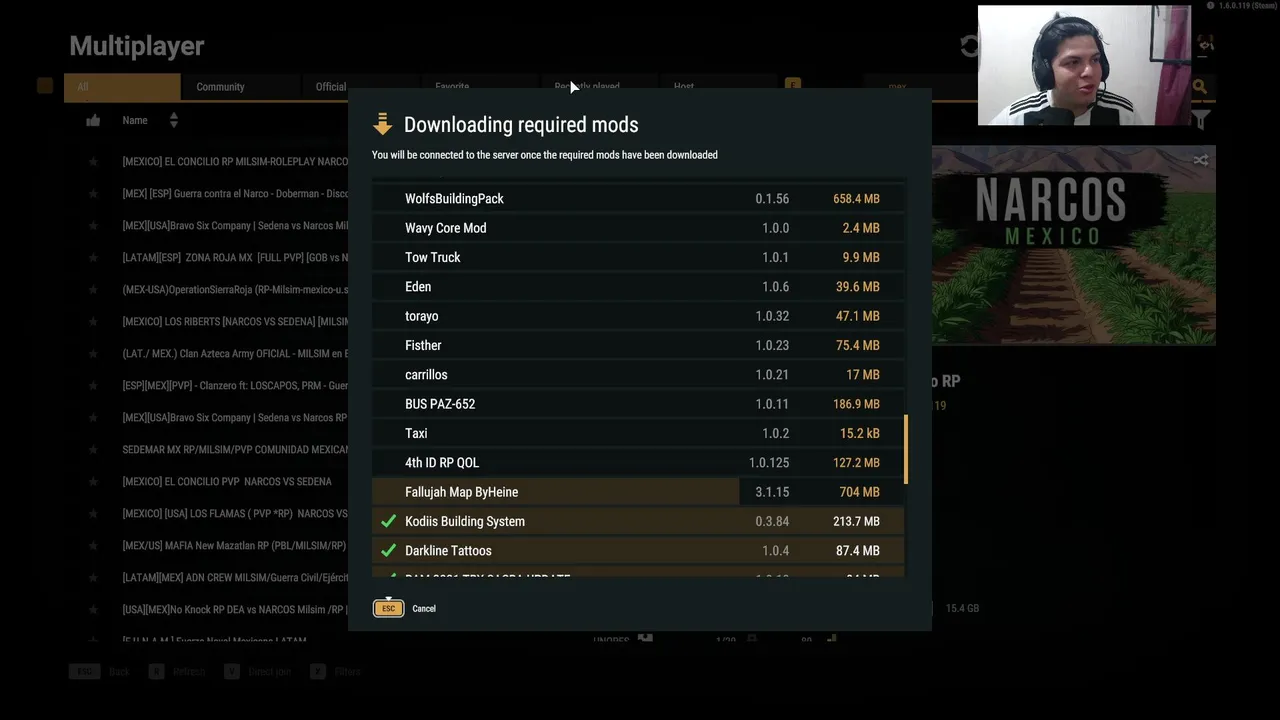Click the Multiplayer page title
Viewport: 1280px width, 720px height.
pos(137,46)
